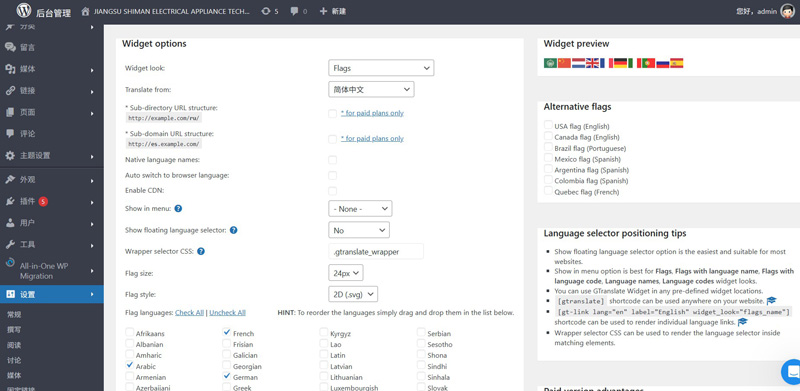
Task: Open the Widget look dropdown
Action: pos(381,68)
